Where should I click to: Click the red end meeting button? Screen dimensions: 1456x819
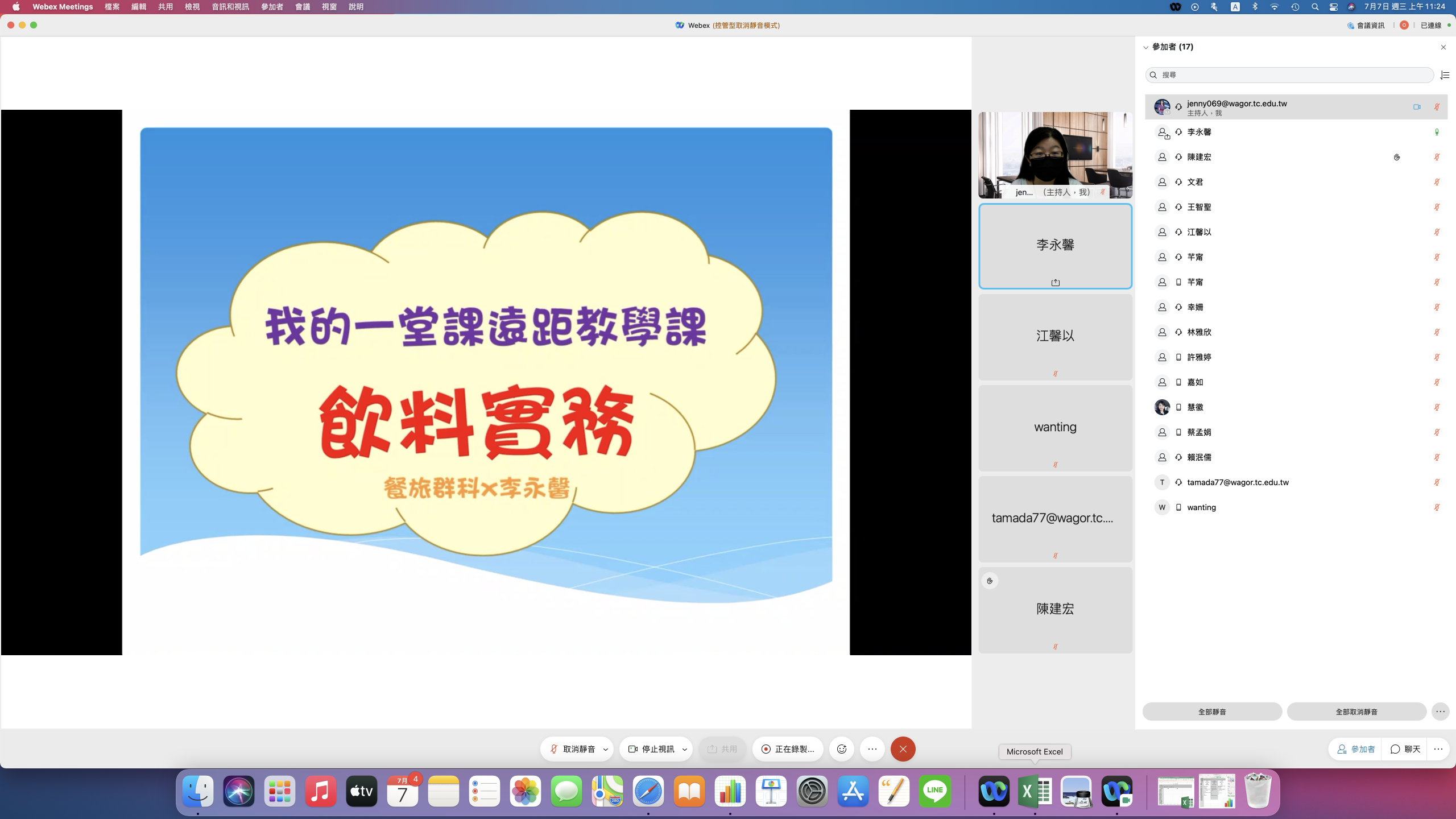(903, 749)
